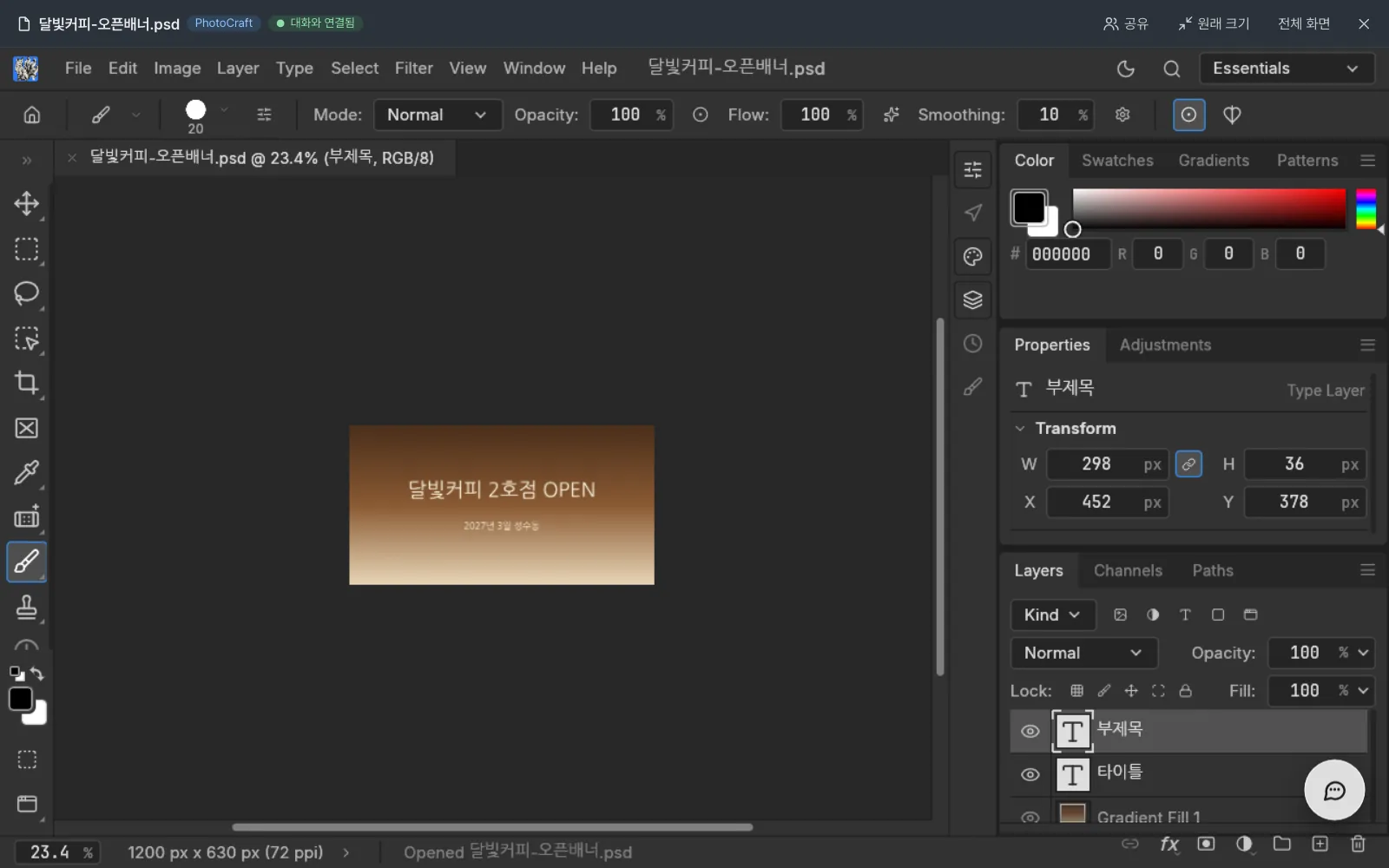Create a new group folder
Image resolution: width=1389 pixels, height=868 pixels.
1281,844
